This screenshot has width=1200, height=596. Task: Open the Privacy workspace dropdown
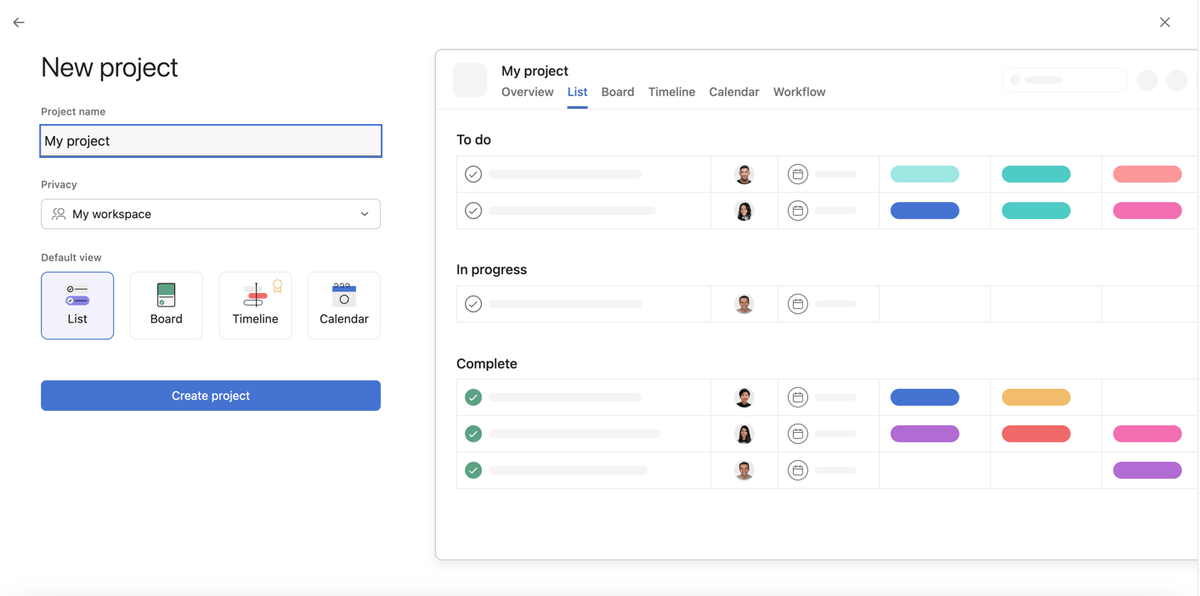click(x=210, y=214)
